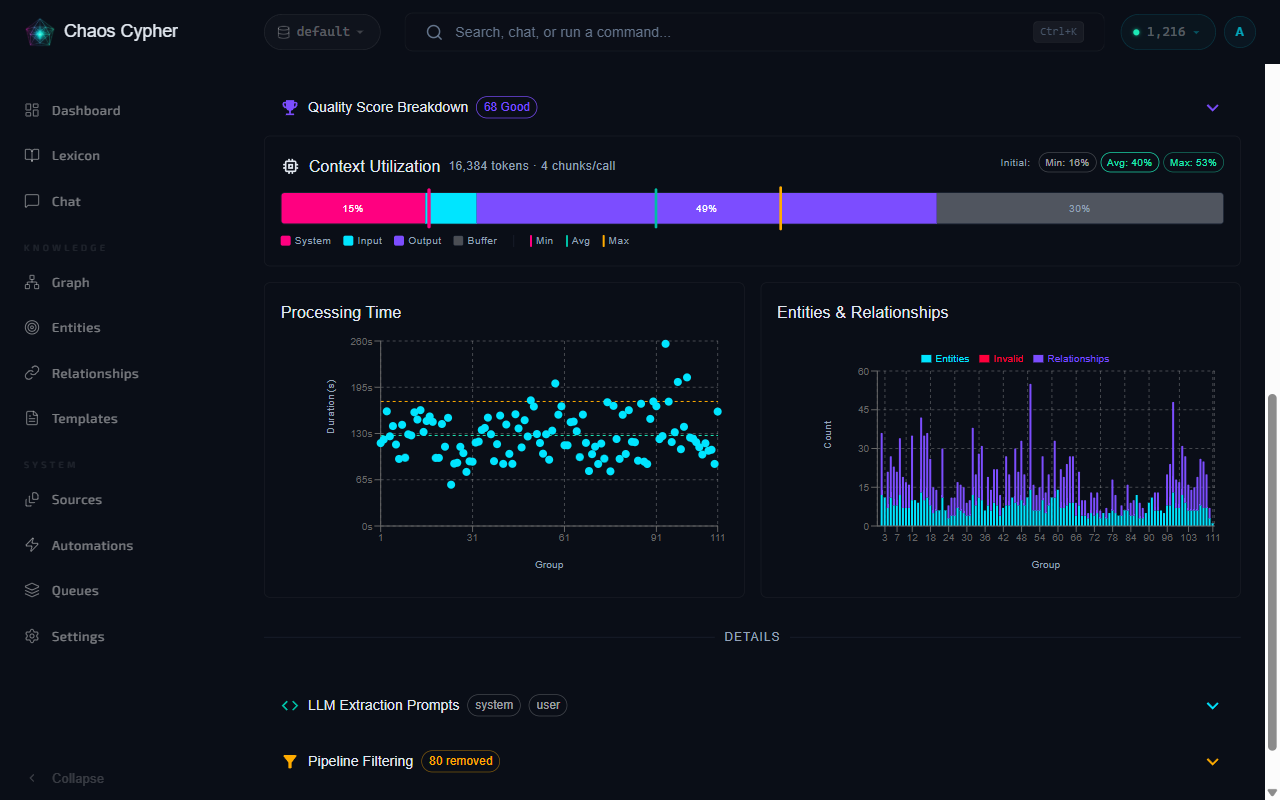The width and height of the screenshot is (1280, 800).
Task: Click the Context Utilization chip icon
Action: 290,166
